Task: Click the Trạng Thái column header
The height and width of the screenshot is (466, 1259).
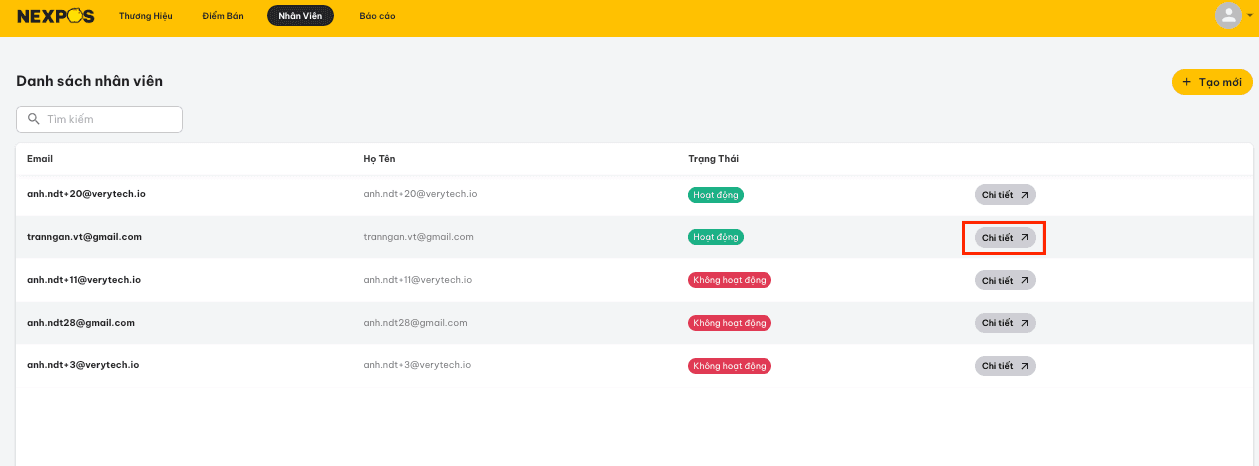Action: click(x=714, y=159)
